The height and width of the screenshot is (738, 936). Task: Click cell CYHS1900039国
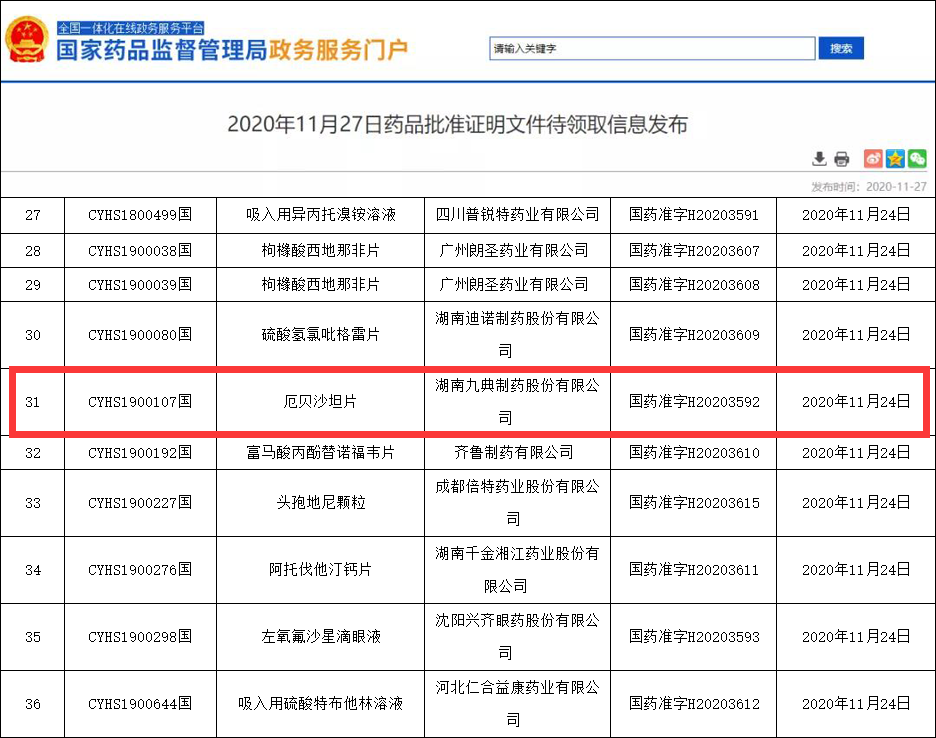[x=140, y=285]
